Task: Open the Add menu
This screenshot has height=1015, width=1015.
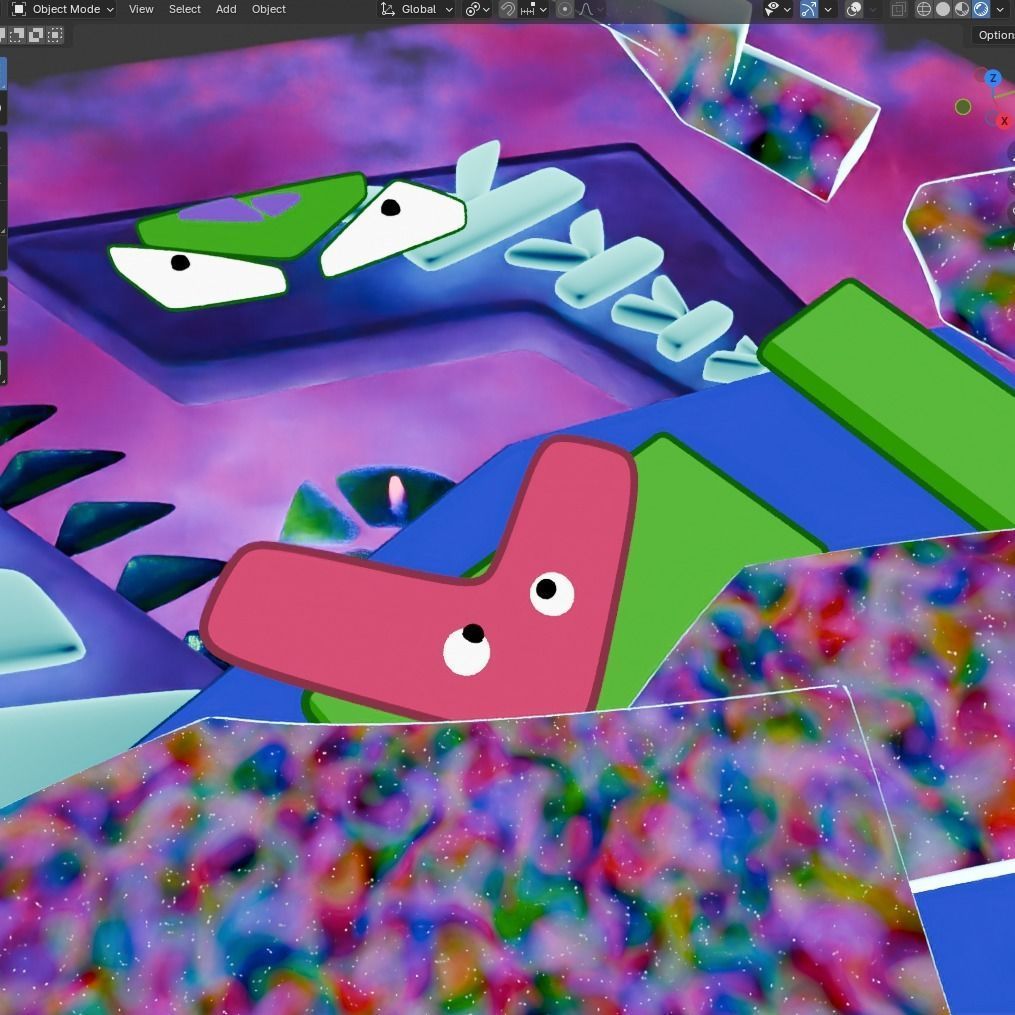Action: (x=226, y=9)
